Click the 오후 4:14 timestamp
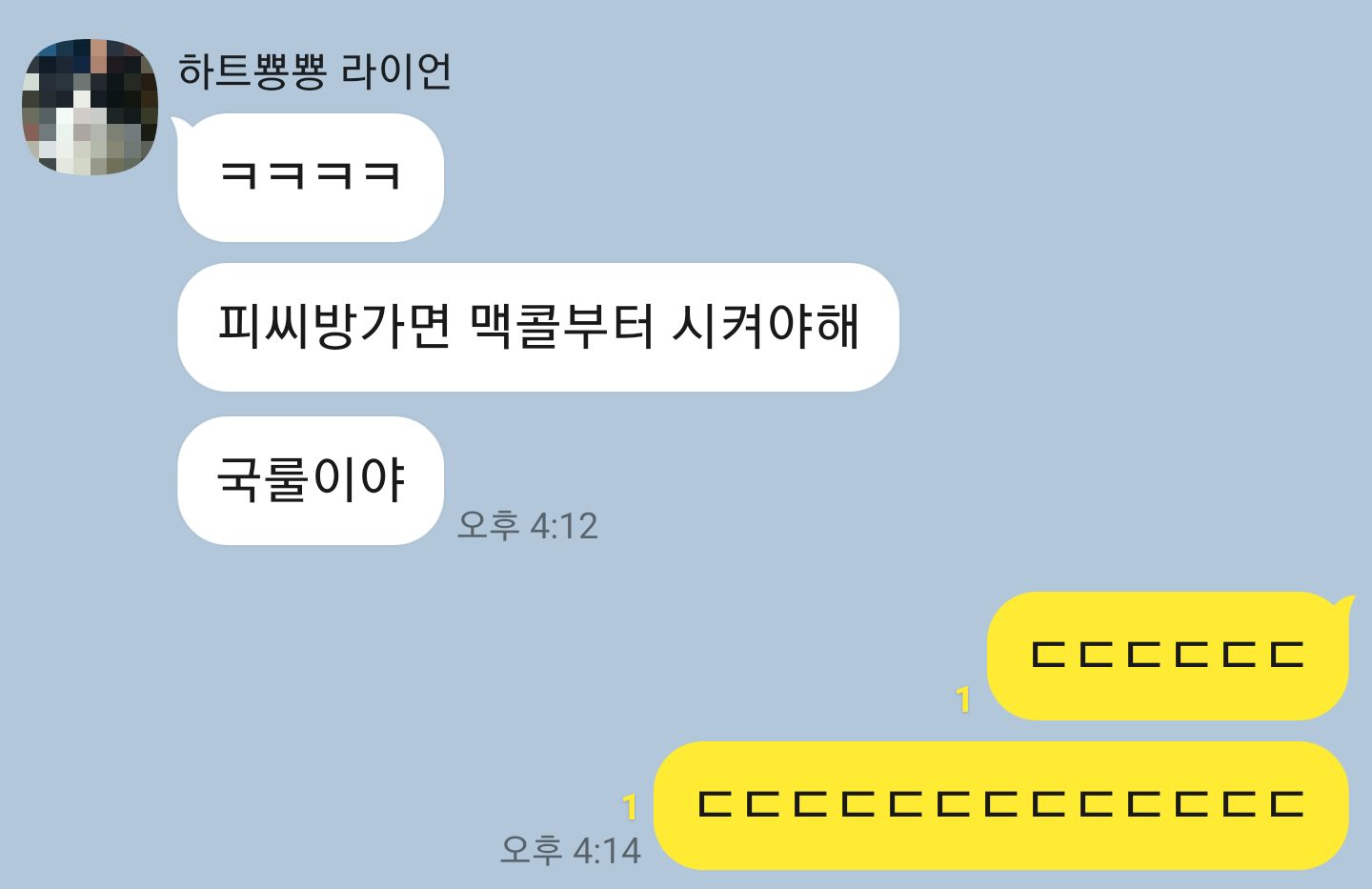This screenshot has height=889, width=1372. 571,850
